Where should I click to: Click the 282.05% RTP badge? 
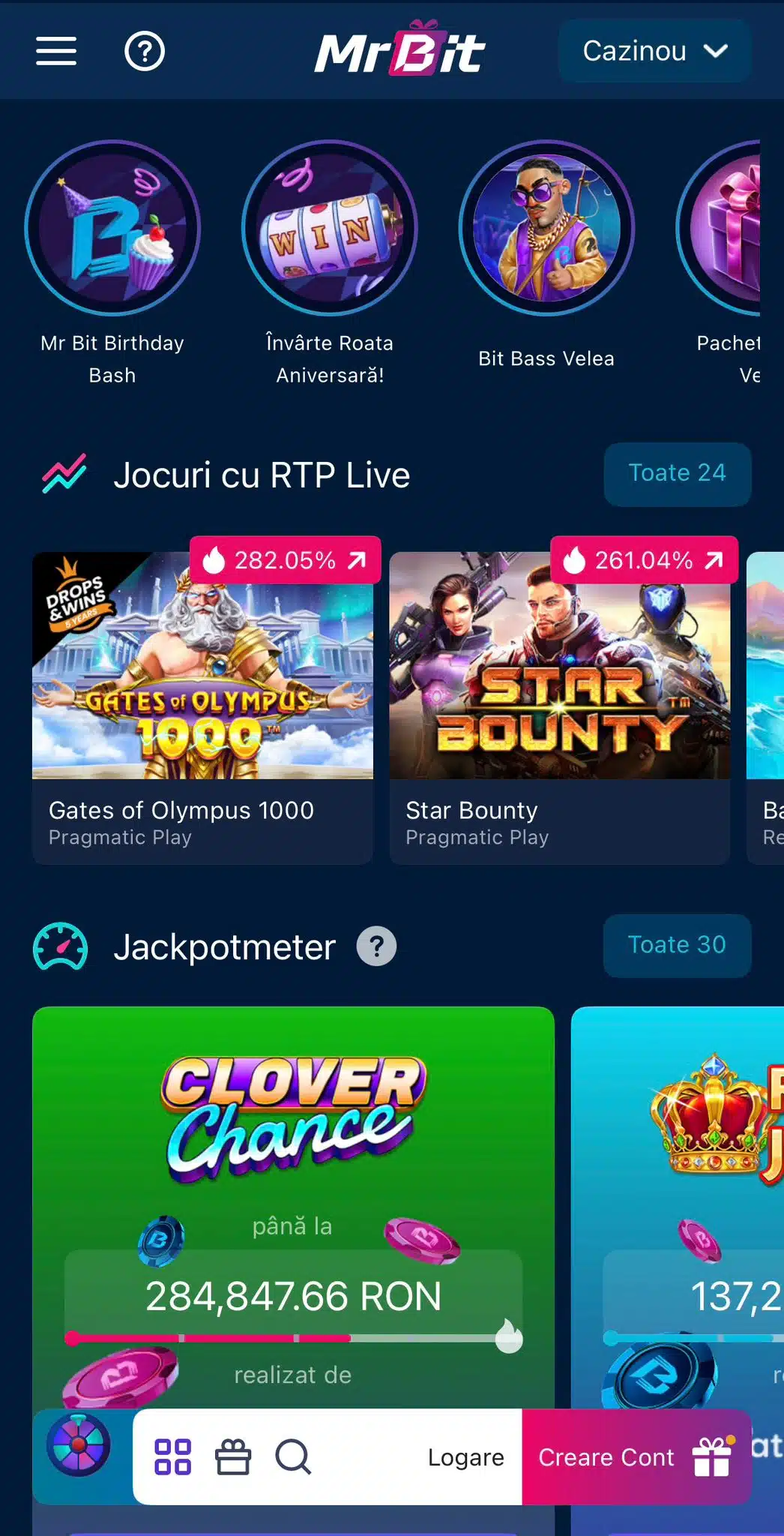coord(285,560)
